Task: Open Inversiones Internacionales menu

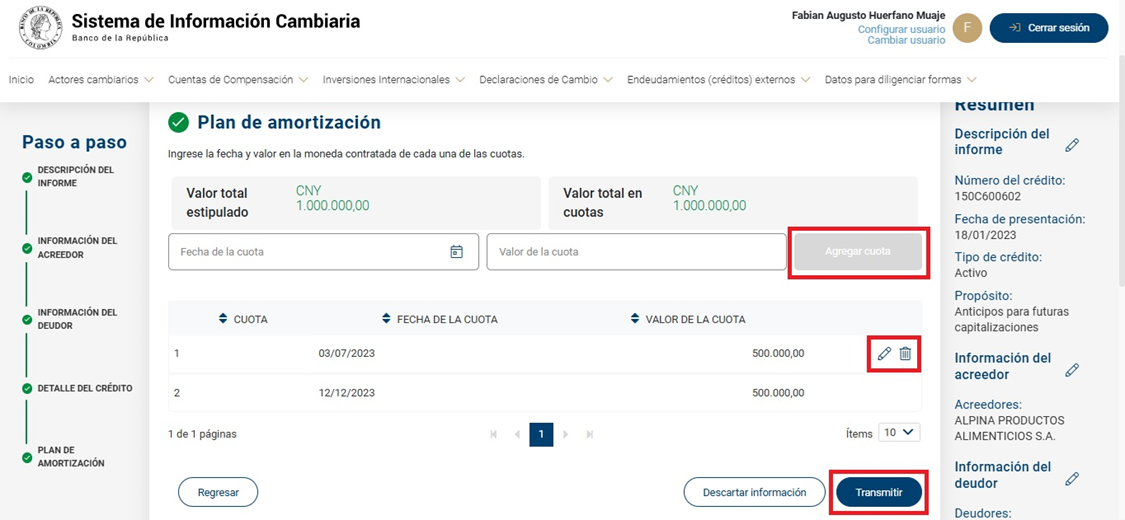Action: (x=394, y=80)
